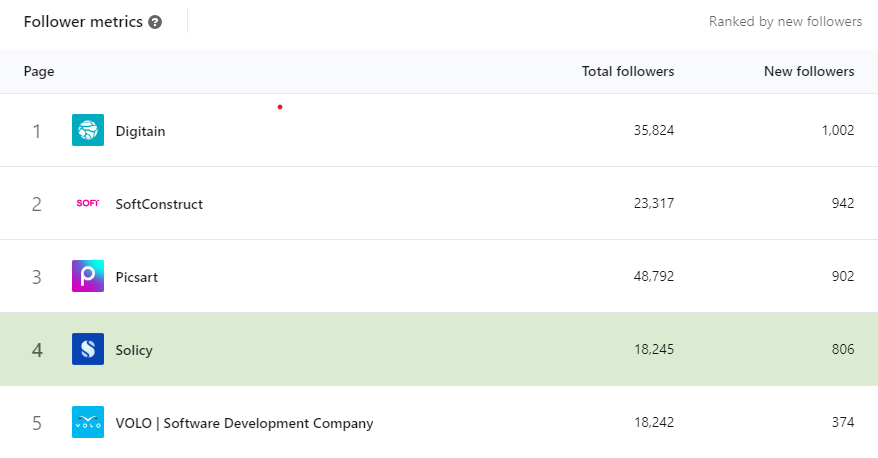Click the Total followers column header
Screen dimensions: 878x458
[628, 71]
